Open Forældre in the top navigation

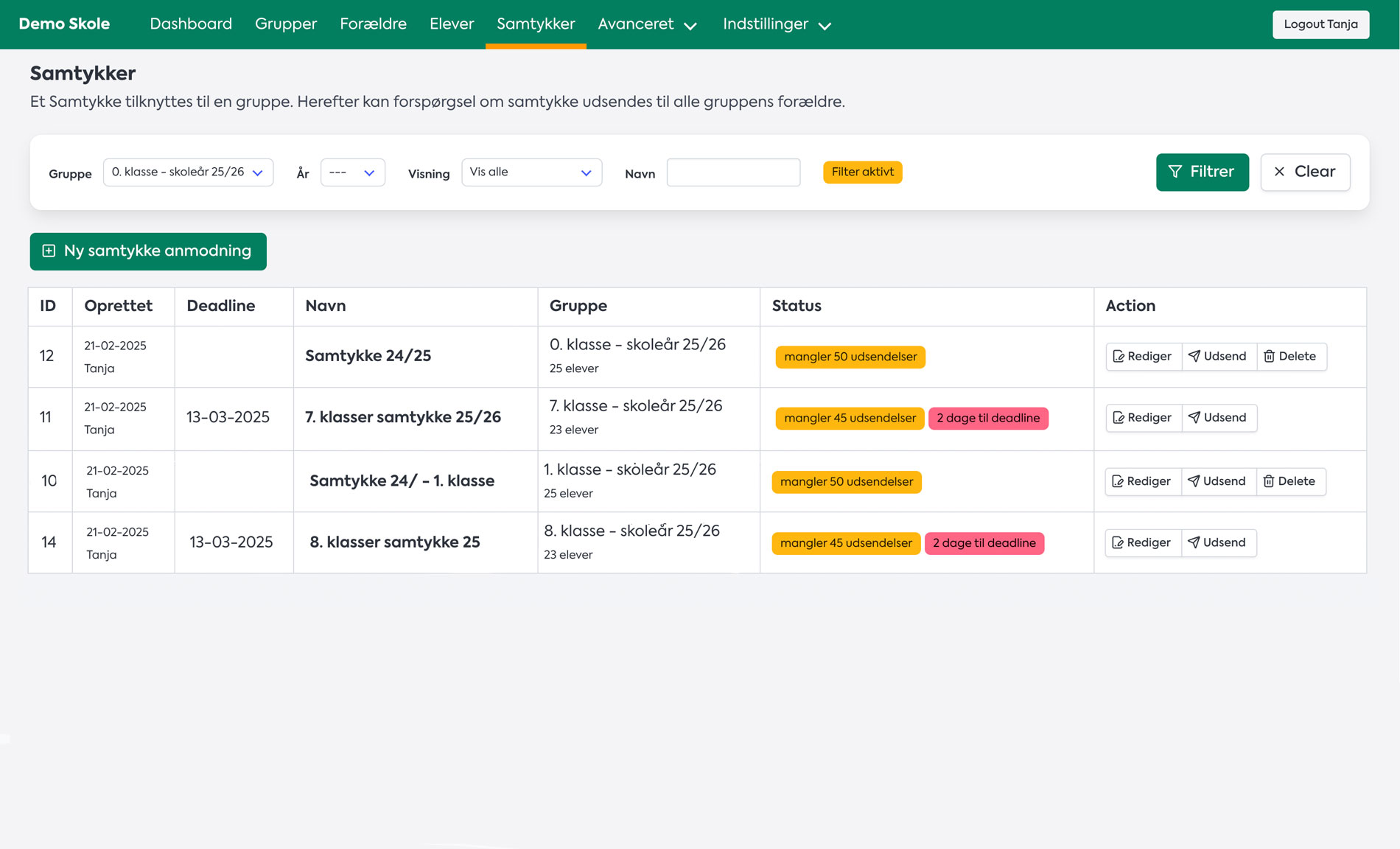pyautogui.click(x=373, y=24)
